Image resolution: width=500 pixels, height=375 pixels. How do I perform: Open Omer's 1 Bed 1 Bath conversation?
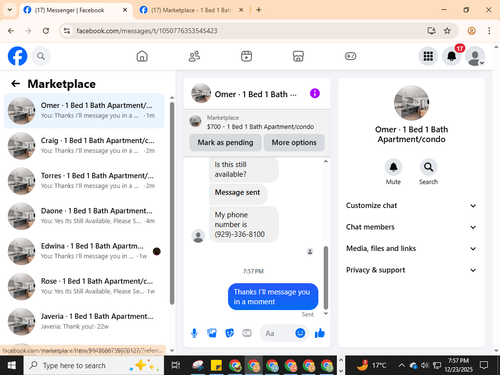84,111
